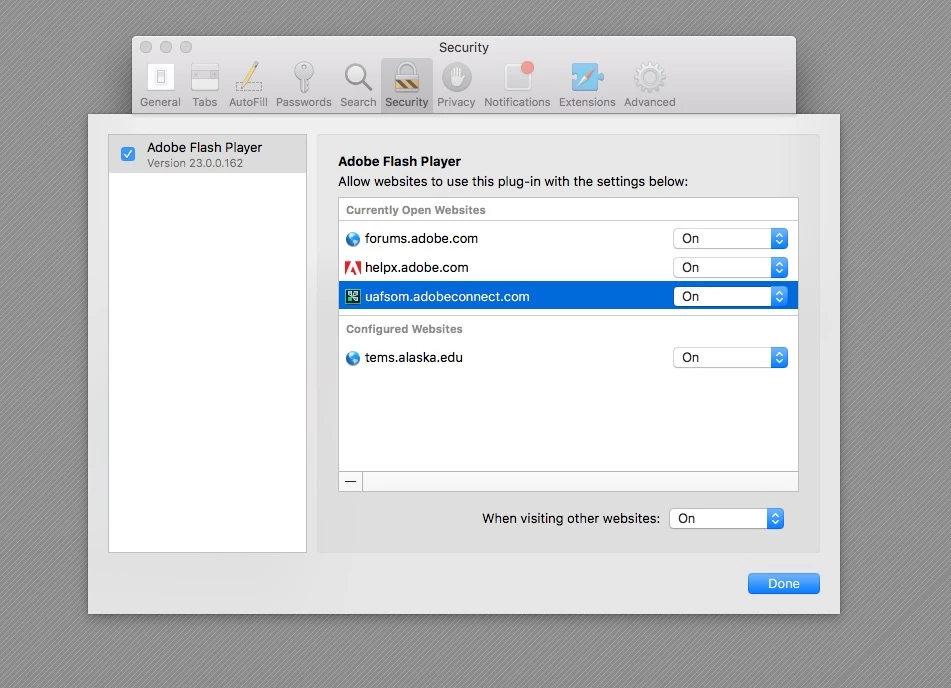Open the Extensions puzzle icon
951x688 pixels.
(x=587, y=77)
